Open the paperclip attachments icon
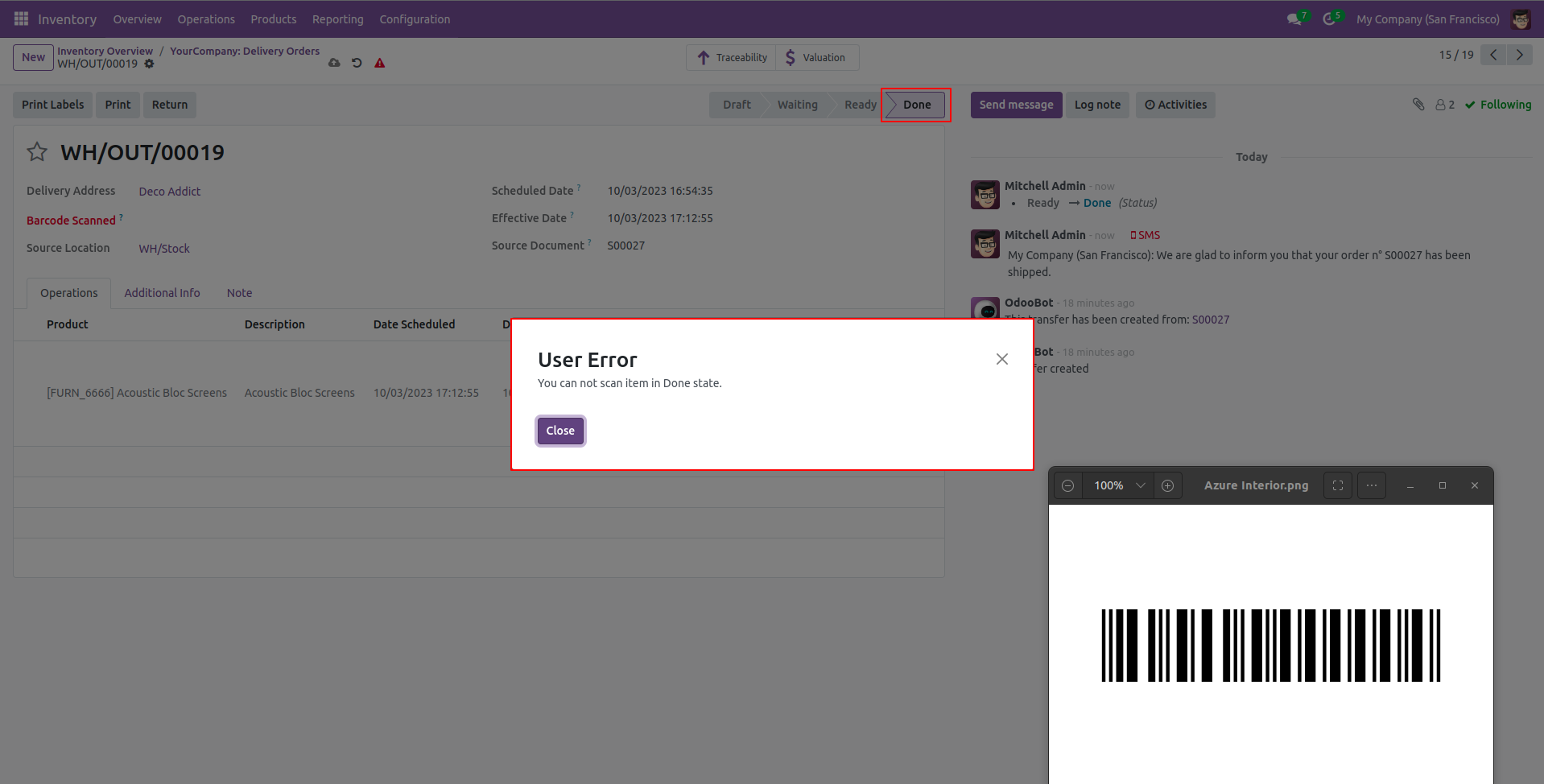 point(1418,105)
